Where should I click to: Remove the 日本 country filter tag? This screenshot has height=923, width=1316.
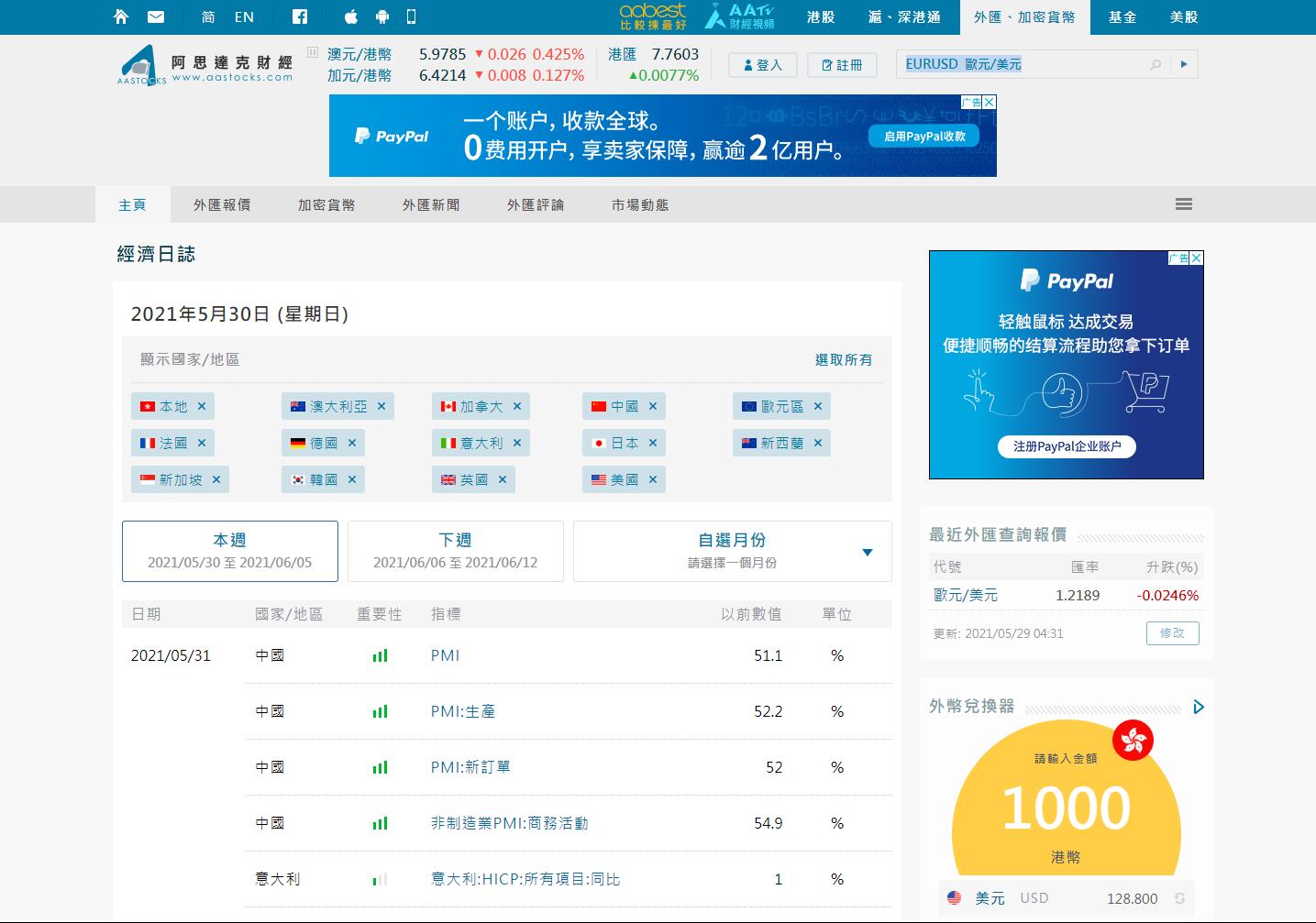coord(653,443)
